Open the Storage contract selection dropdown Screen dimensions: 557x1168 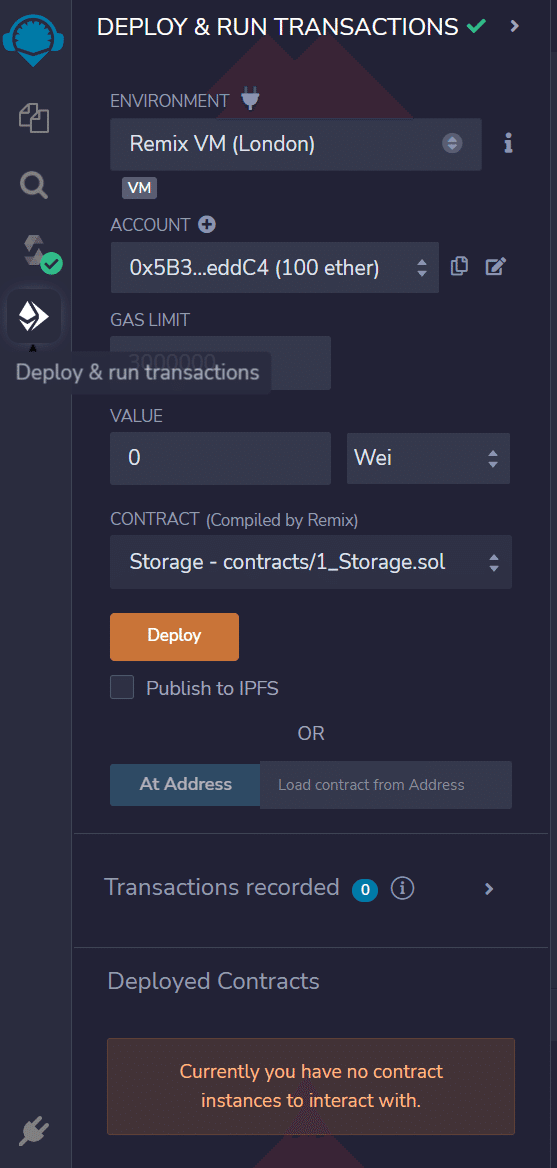311,562
